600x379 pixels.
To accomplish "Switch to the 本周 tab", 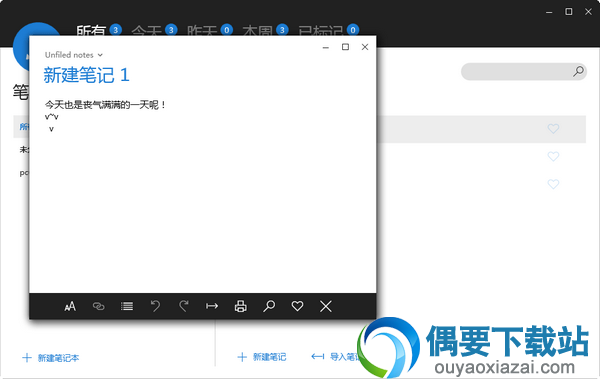I will tap(266, 30).
